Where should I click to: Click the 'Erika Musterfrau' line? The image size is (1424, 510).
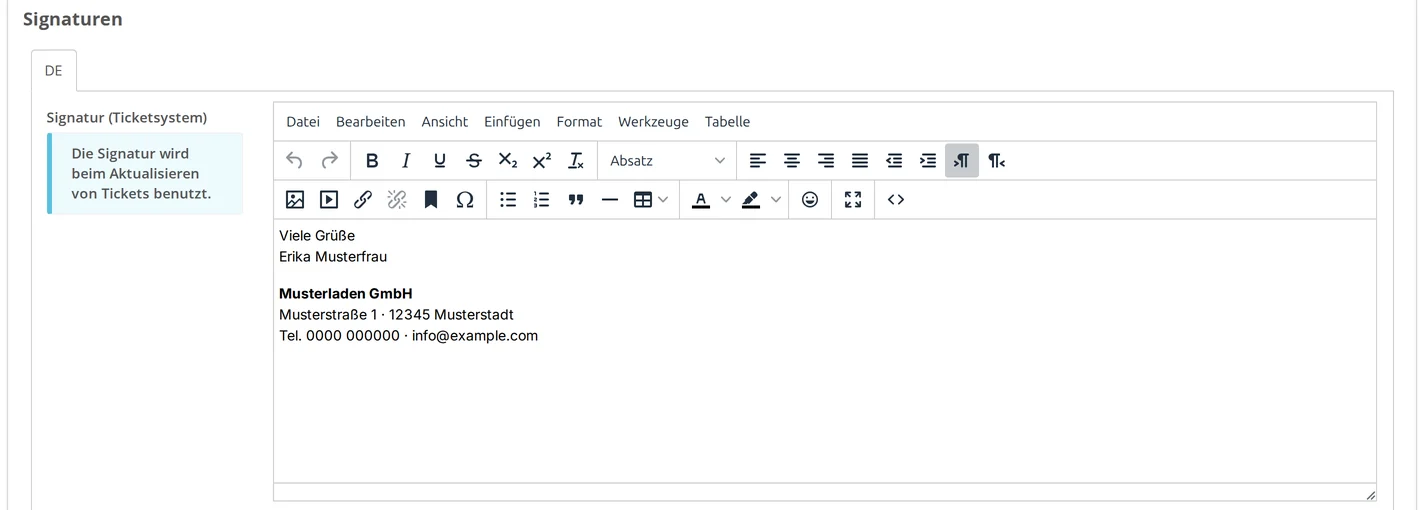[x=333, y=257]
